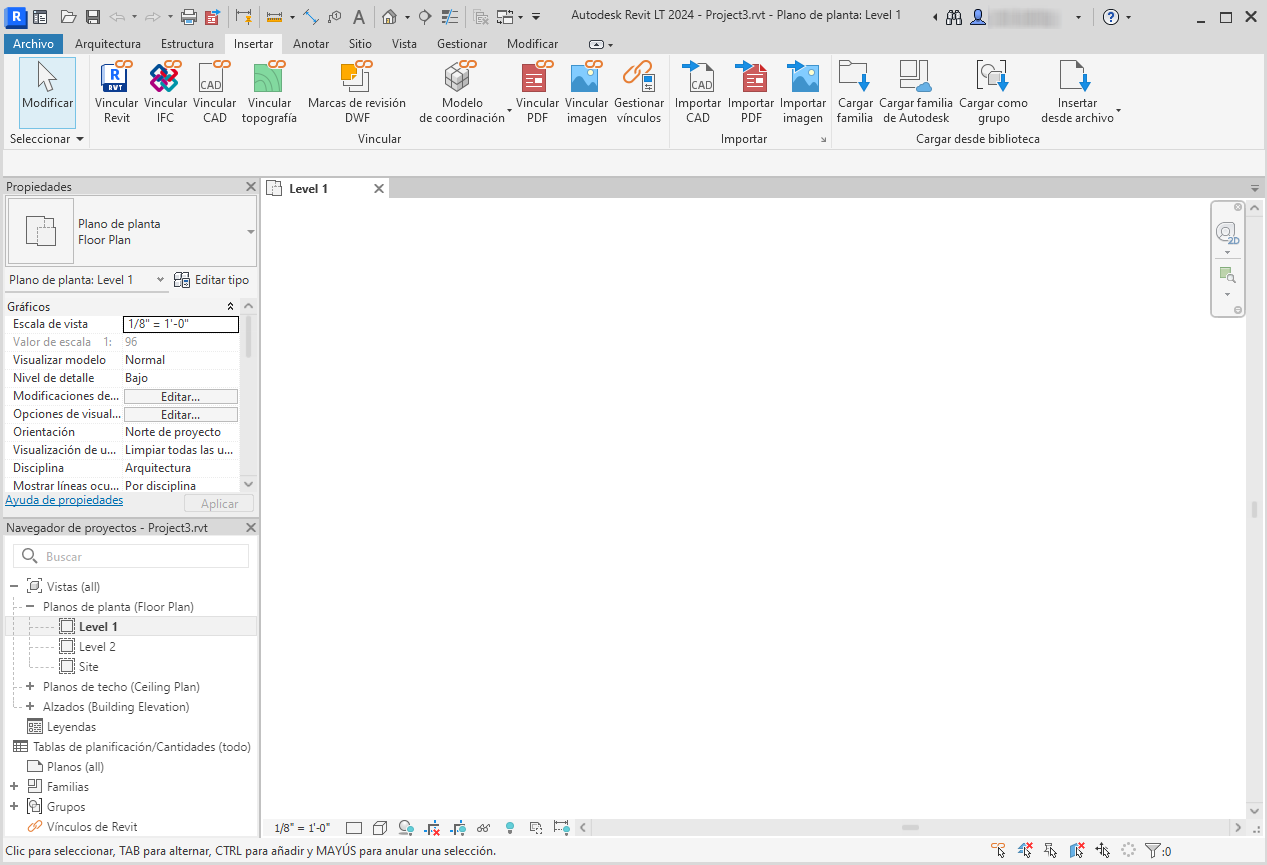Toggle Show crop region in view control bar
Viewport: 1267px width, 865px height.
(458, 828)
